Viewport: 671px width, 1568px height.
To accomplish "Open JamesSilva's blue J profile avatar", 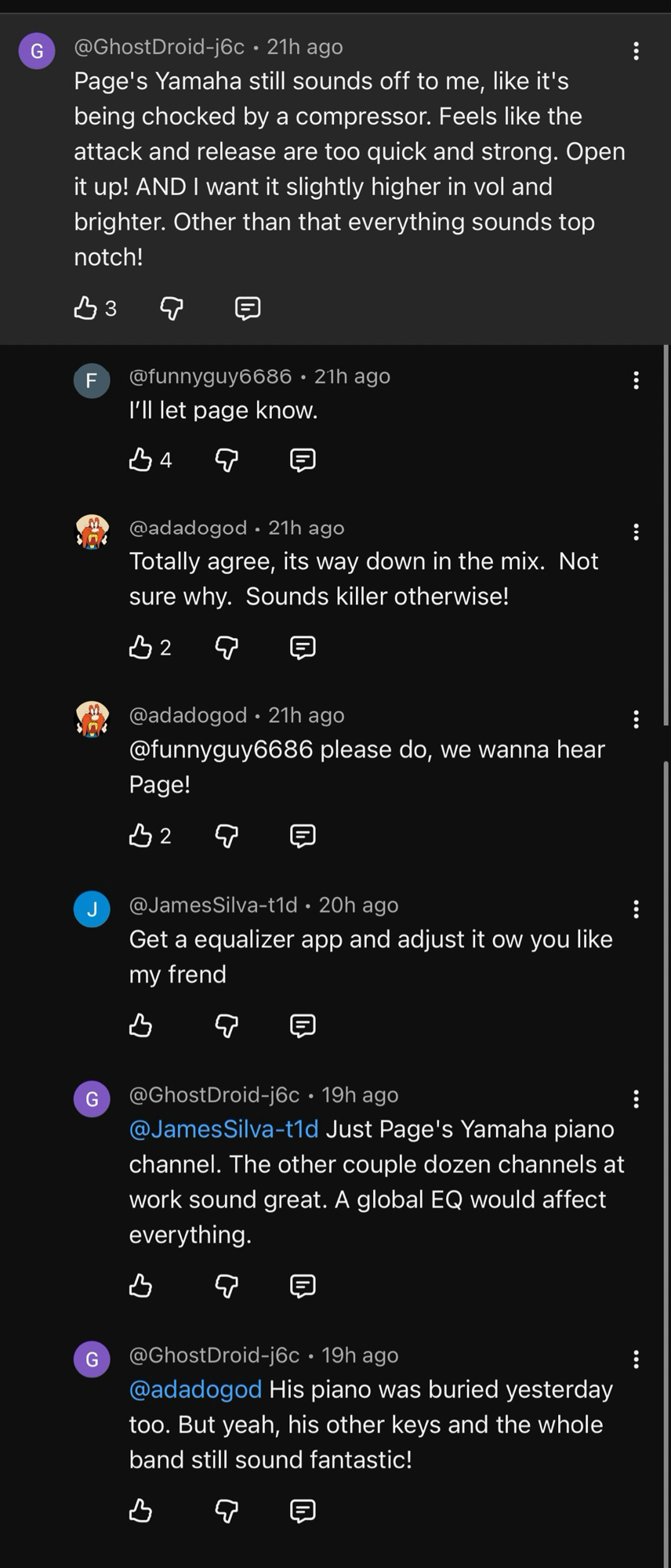I will coord(92,909).
